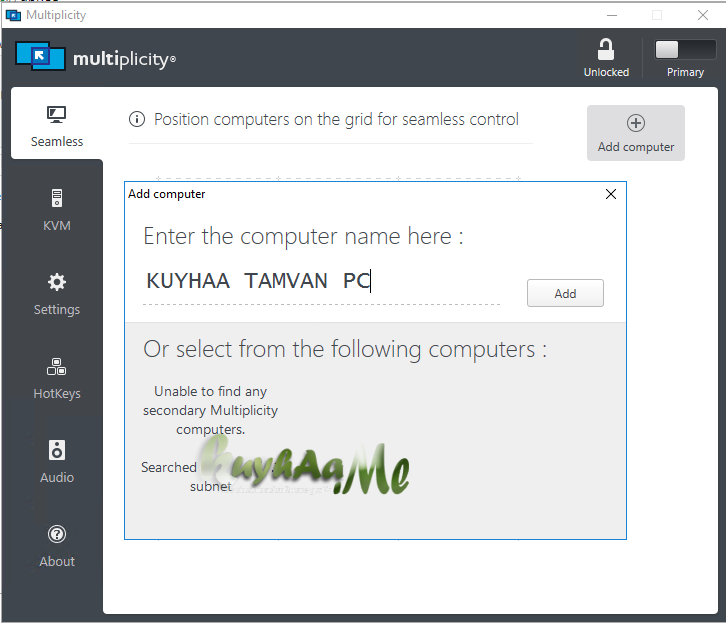This screenshot has width=726, height=623.
Task: Close the Multiplicity window
Action: pyautogui.click(x=702, y=15)
